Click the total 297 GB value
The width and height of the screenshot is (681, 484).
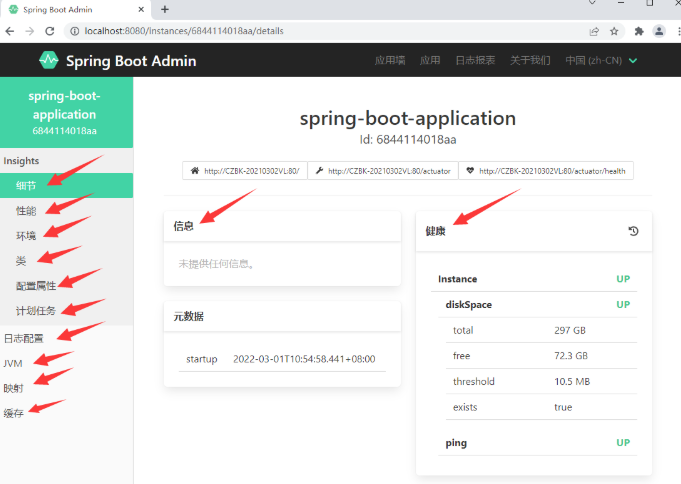(x=570, y=330)
